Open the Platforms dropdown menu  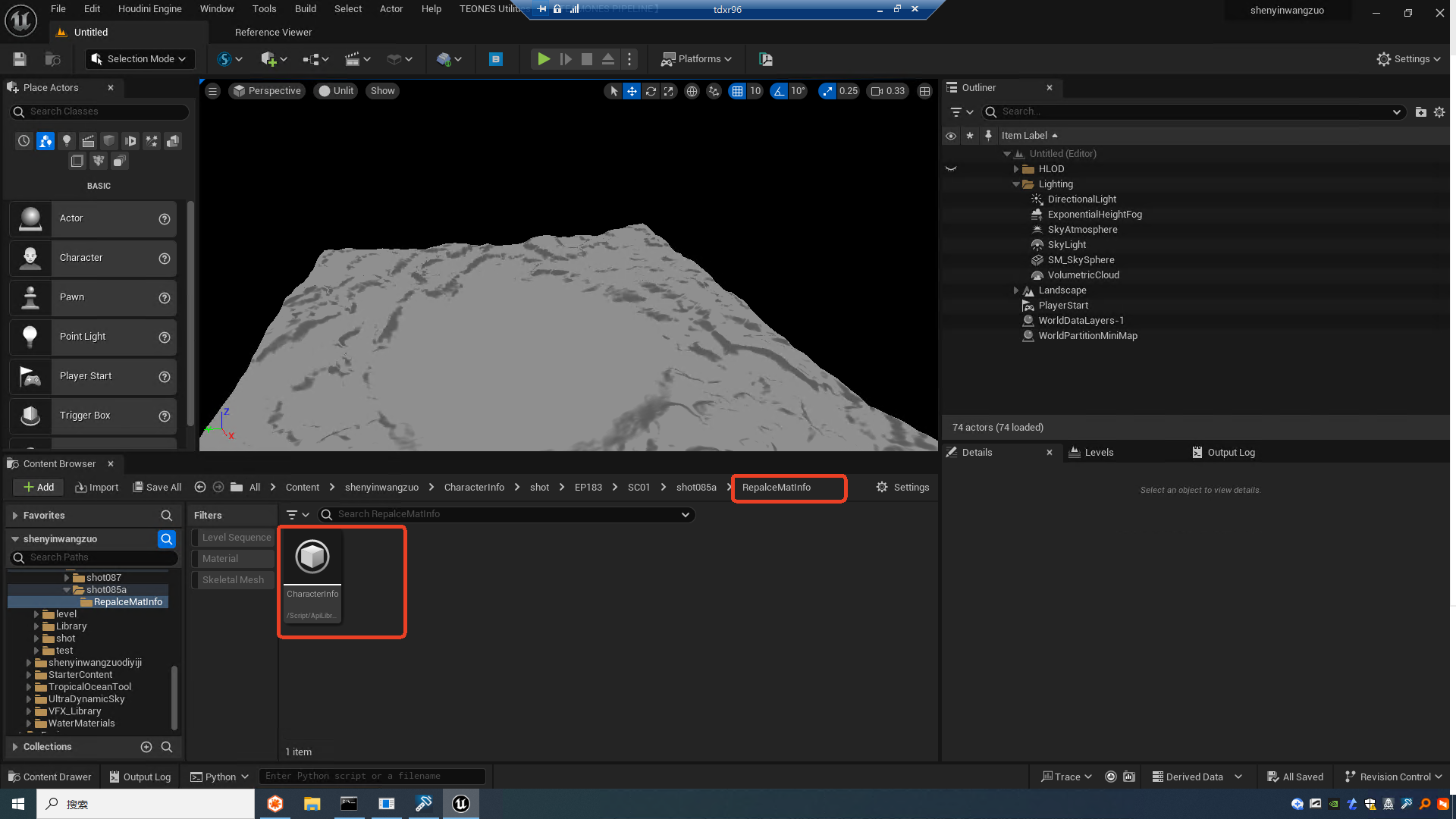(696, 59)
